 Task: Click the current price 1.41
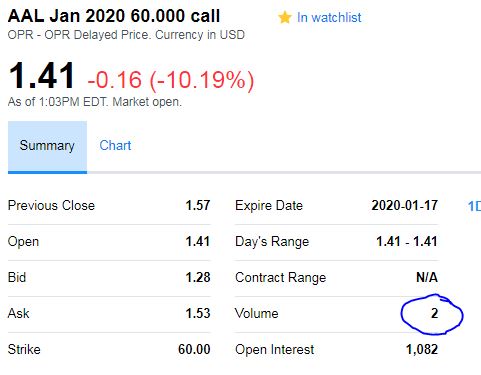tap(42, 76)
